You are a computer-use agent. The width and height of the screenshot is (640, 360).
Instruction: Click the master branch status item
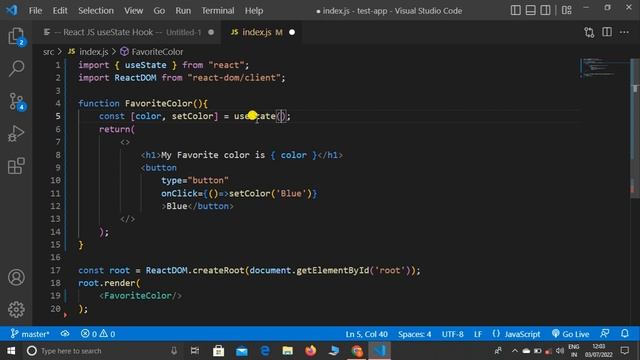(30, 334)
